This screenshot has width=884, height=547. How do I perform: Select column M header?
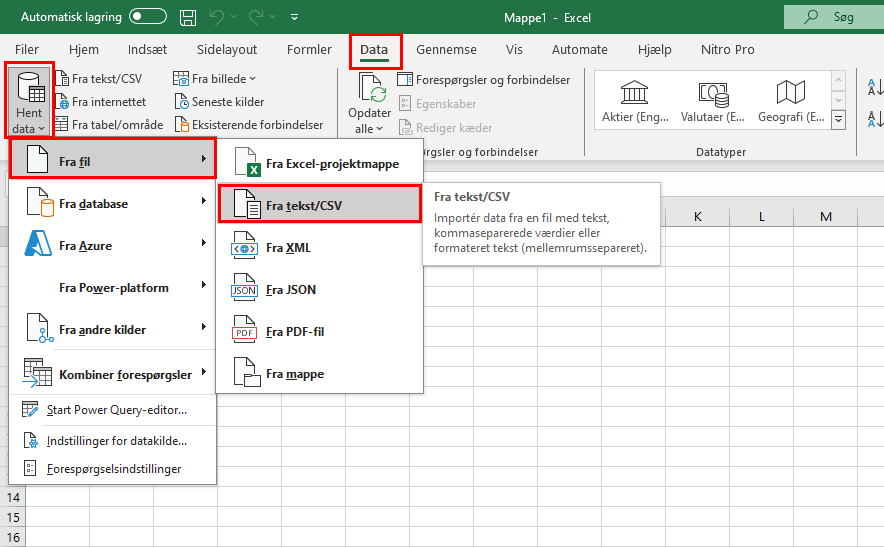click(x=825, y=217)
